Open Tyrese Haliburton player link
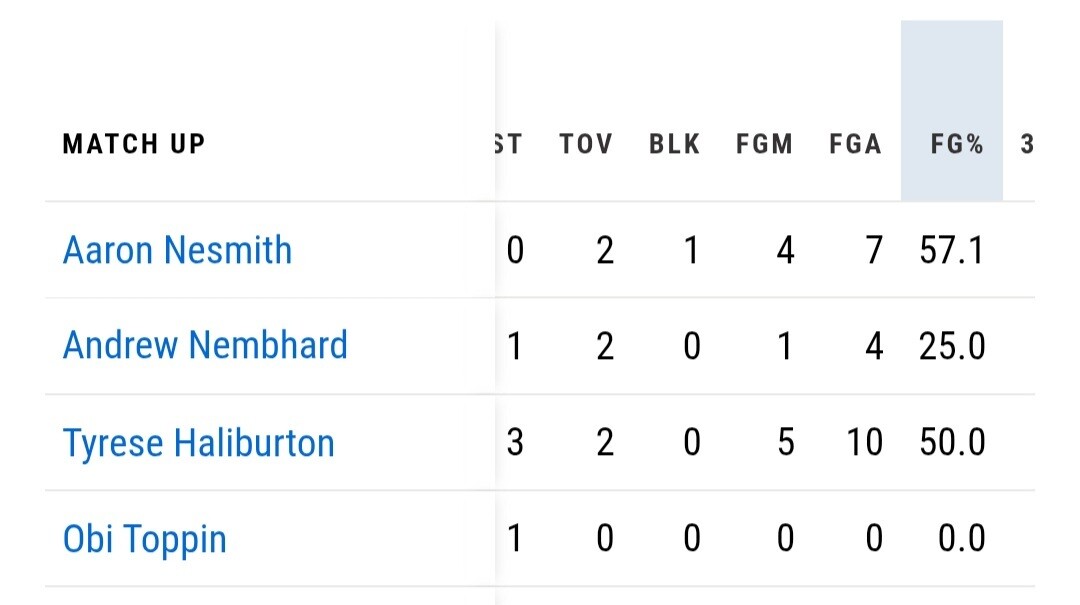Screen dimensions: 1080x605 [198, 442]
